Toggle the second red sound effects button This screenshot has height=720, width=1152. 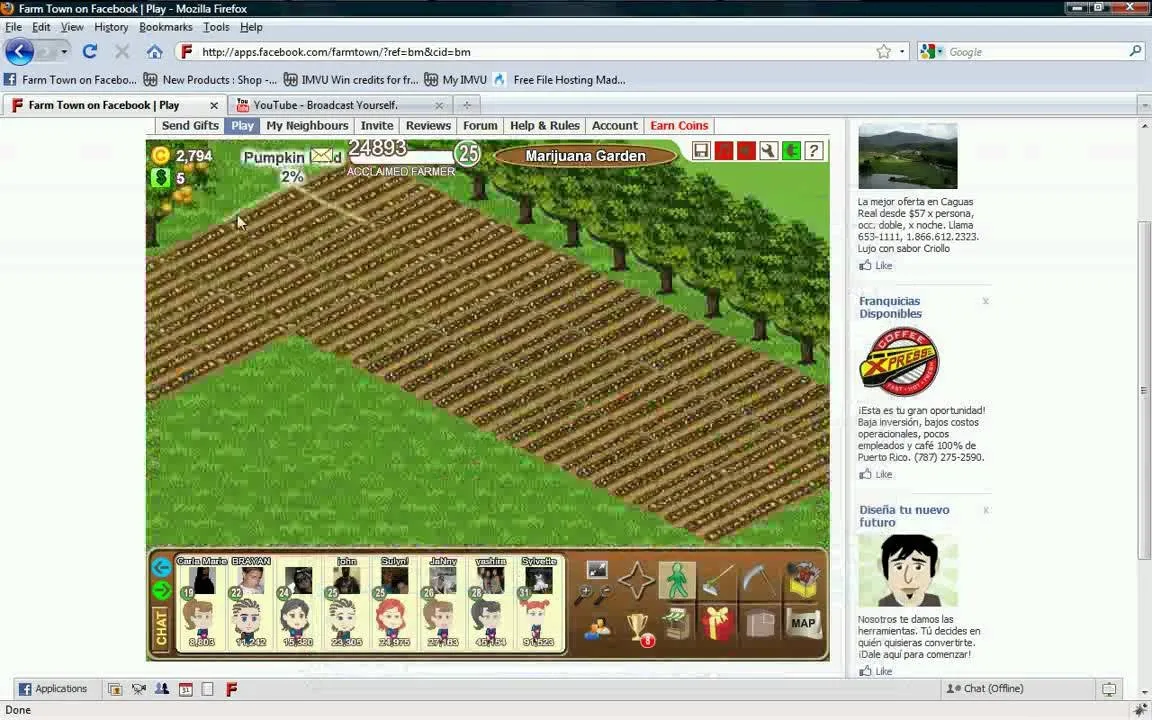(x=746, y=151)
